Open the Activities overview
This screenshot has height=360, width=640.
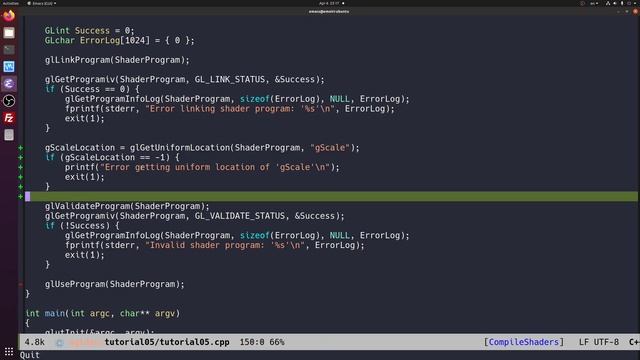pyautogui.click(x=11, y=3)
